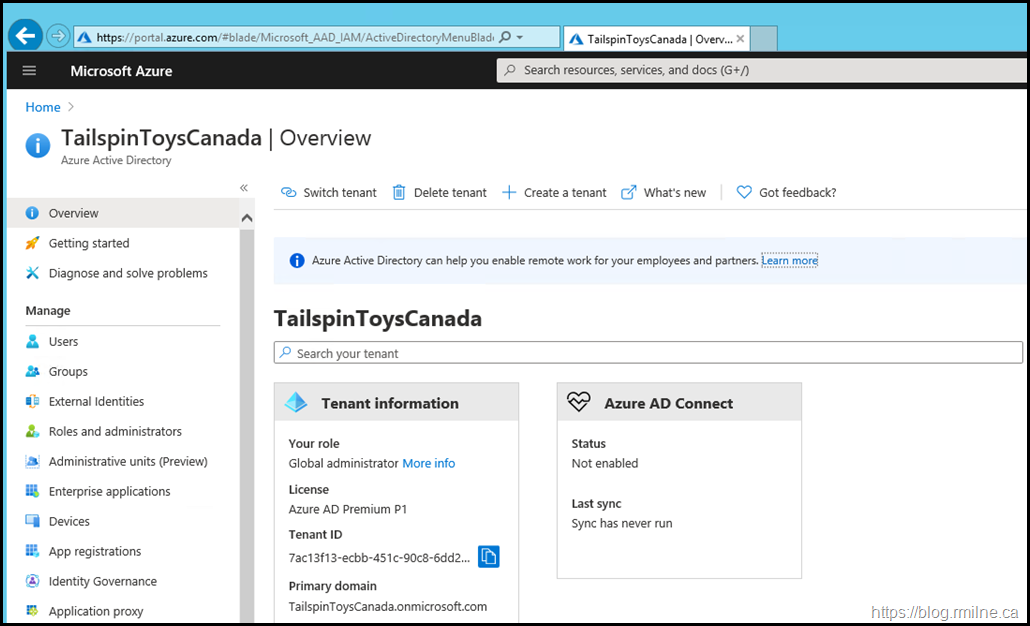Click the browser back arrow button
Viewport: 1030px width, 626px height.
[x=24, y=36]
